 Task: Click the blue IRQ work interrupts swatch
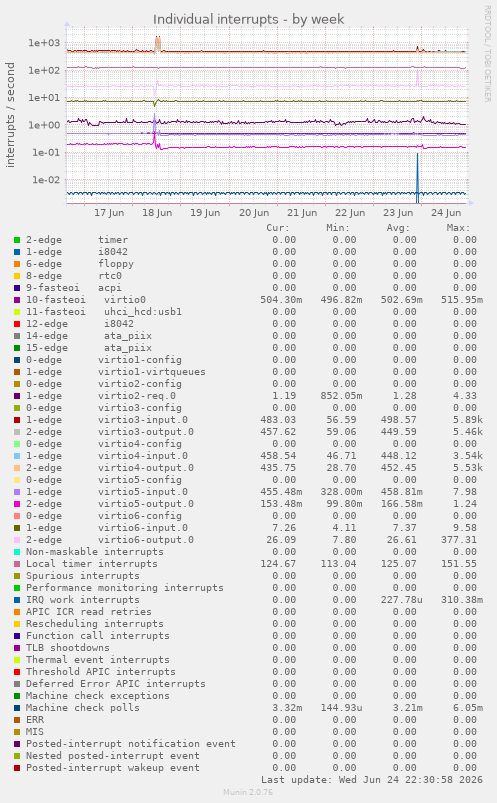[17, 600]
